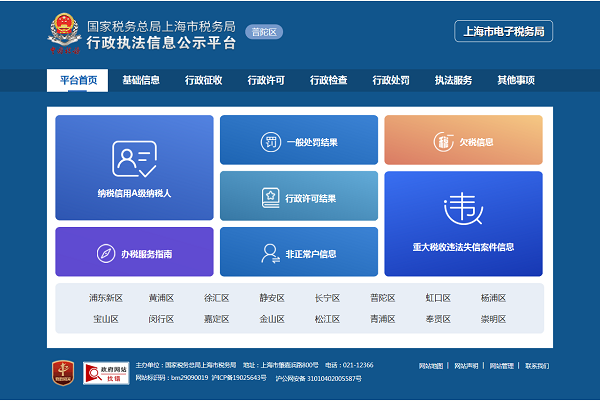Viewport: 600px width, 401px height.
Task: Click the 一般处罚结果 penalty icon
Action: [x=243, y=142]
